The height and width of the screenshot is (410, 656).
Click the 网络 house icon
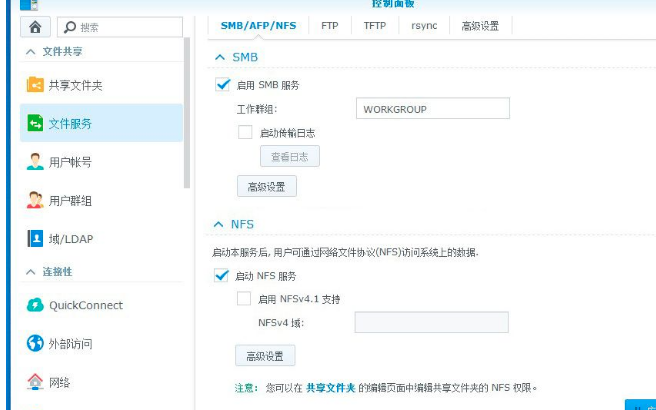35,382
